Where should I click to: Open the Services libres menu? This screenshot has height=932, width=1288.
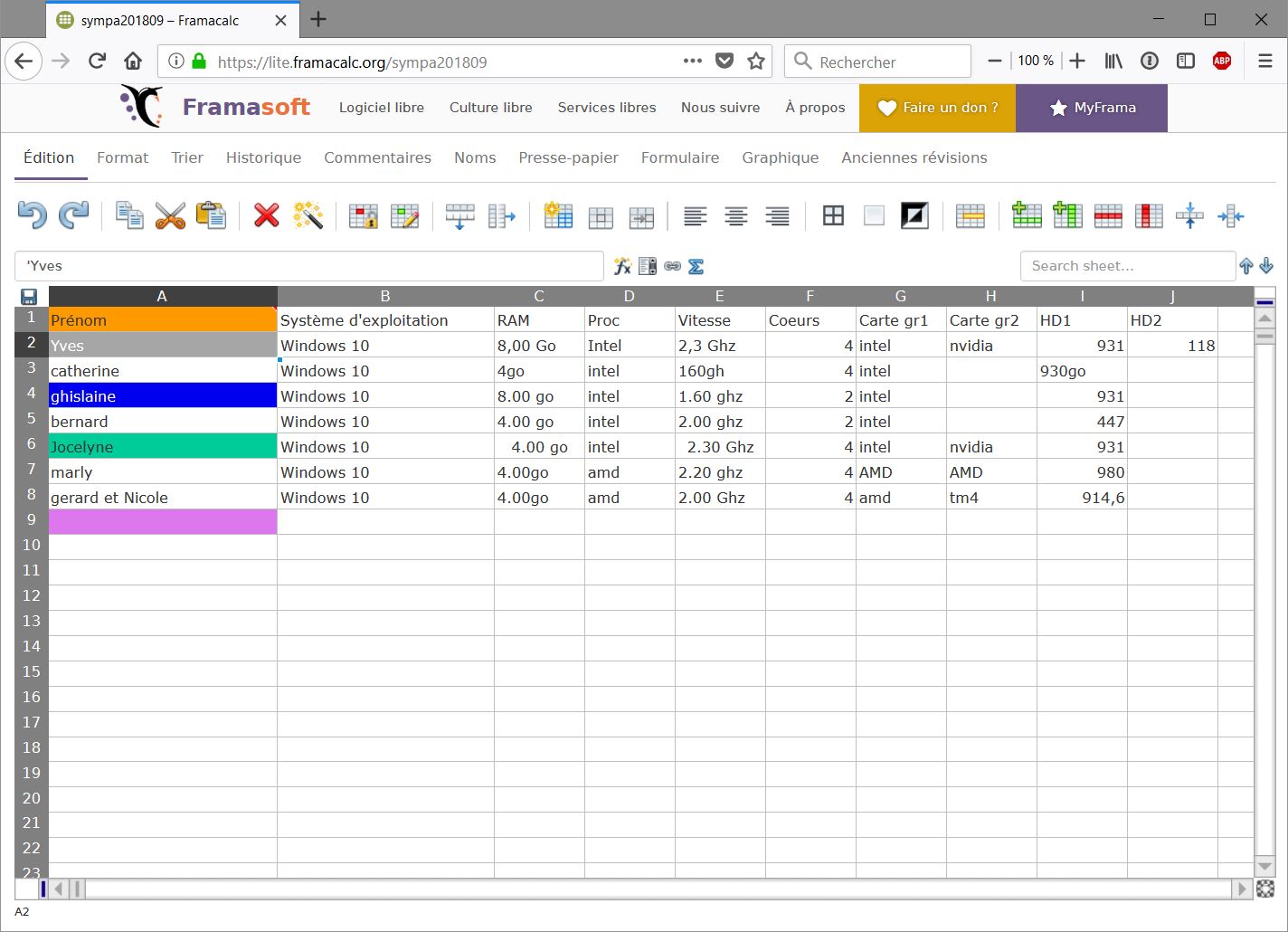607,108
